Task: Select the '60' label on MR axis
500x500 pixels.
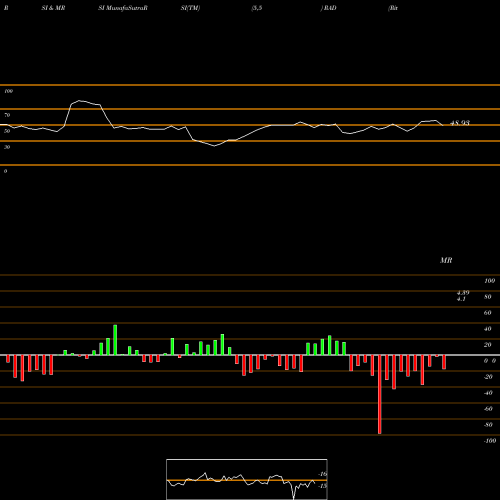Action: coord(487,313)
